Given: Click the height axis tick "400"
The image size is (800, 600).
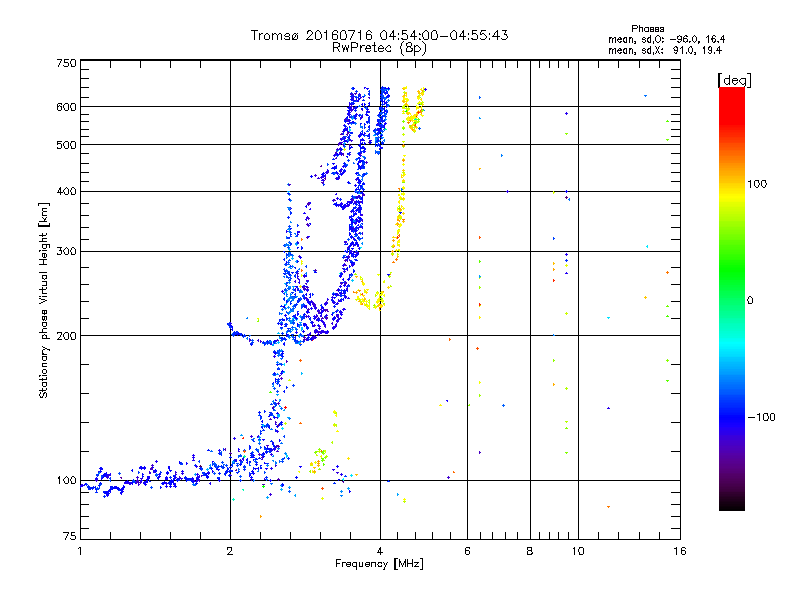Looking at the screenshot, I should tap(67, 192).
